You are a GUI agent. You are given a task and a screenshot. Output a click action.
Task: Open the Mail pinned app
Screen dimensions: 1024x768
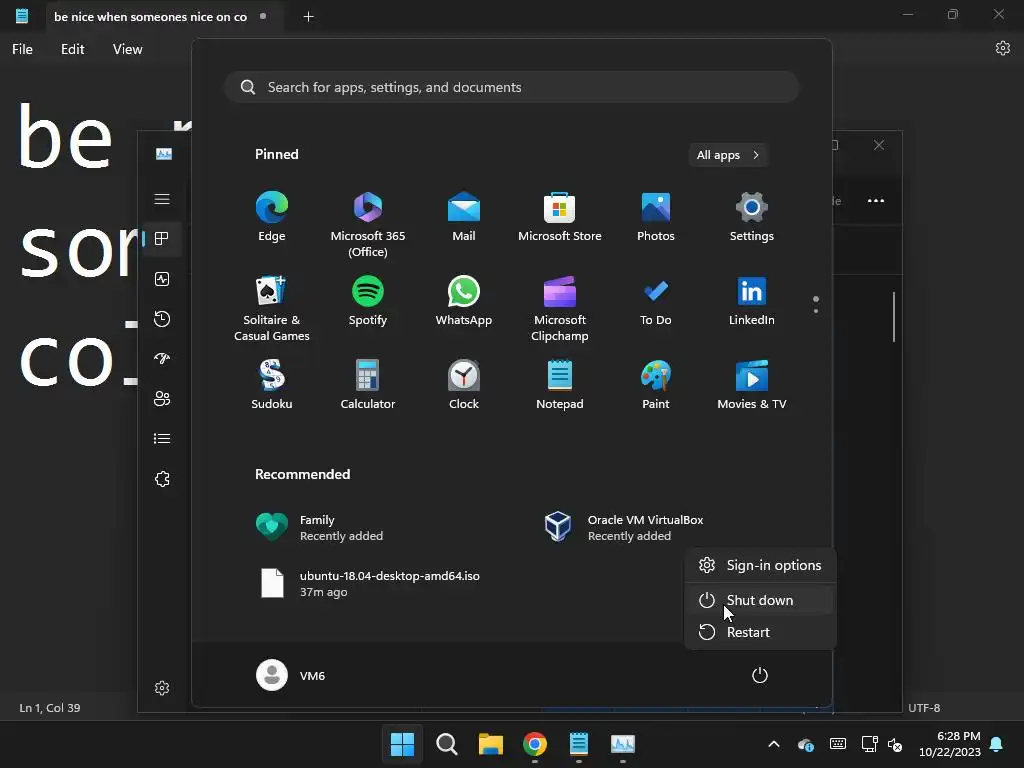[464, 217]
